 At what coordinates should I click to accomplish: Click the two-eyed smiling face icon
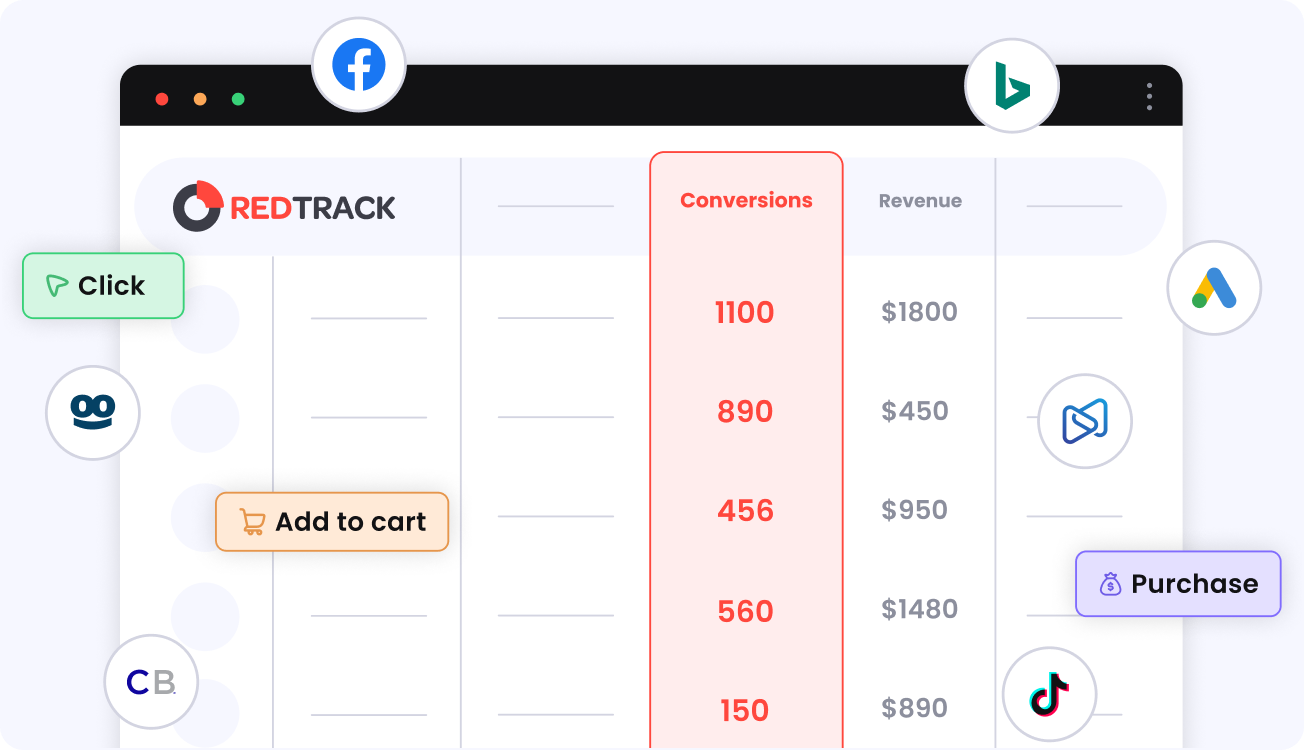tap(93, 413)
